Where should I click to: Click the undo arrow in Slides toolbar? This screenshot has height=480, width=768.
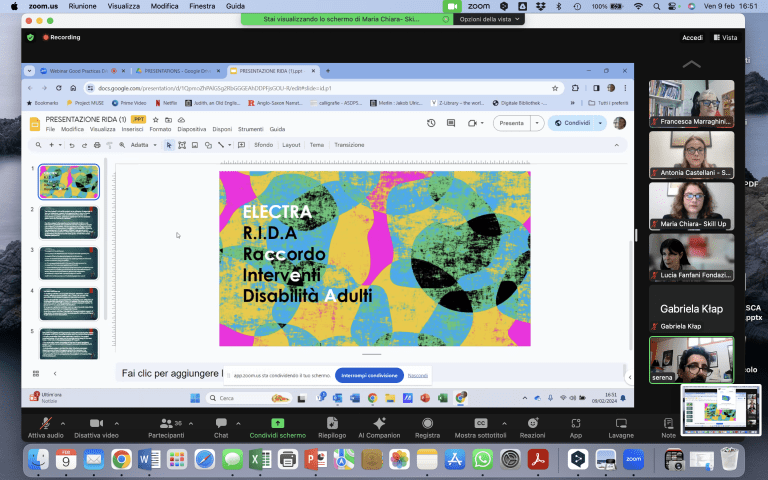72,145
